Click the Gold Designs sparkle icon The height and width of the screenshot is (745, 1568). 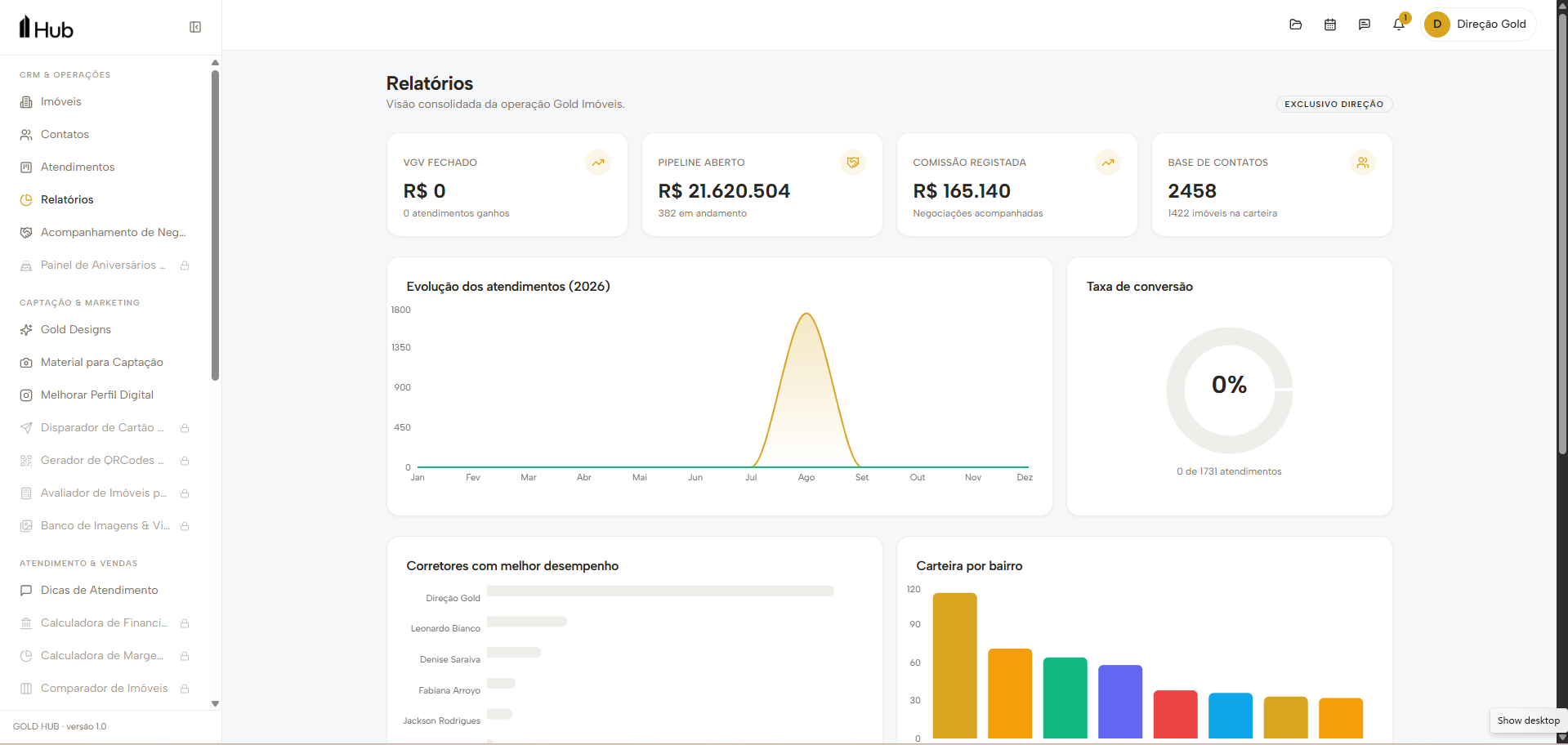26,330
